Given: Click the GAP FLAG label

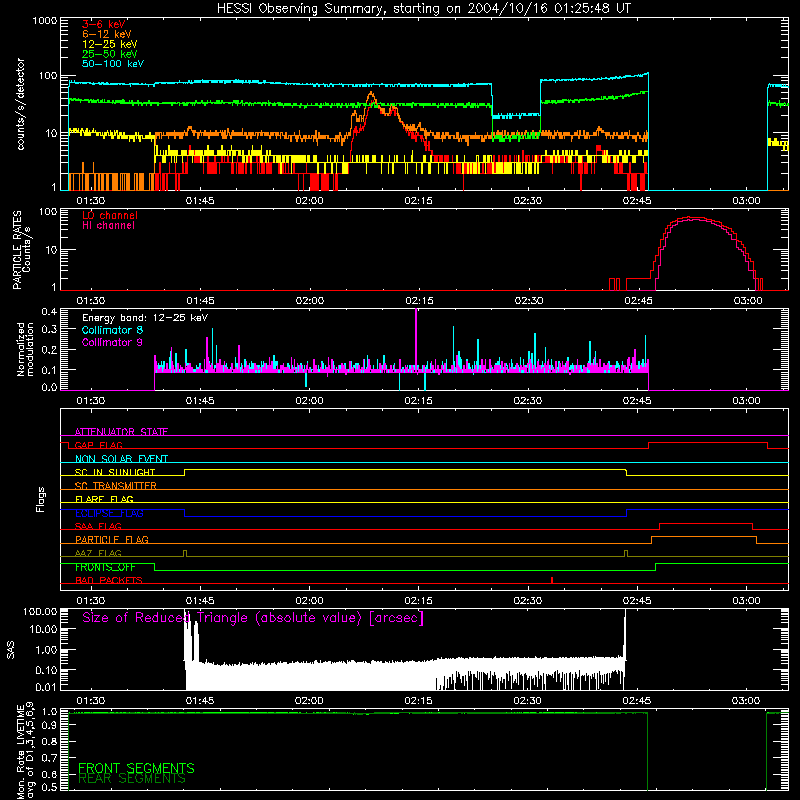Looking at the screenshot, I should click(x=98, y=445).
